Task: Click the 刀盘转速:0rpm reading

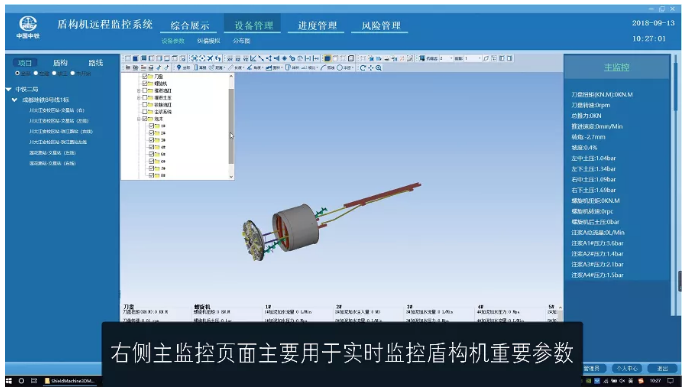Action: click(x=590, y=105)
